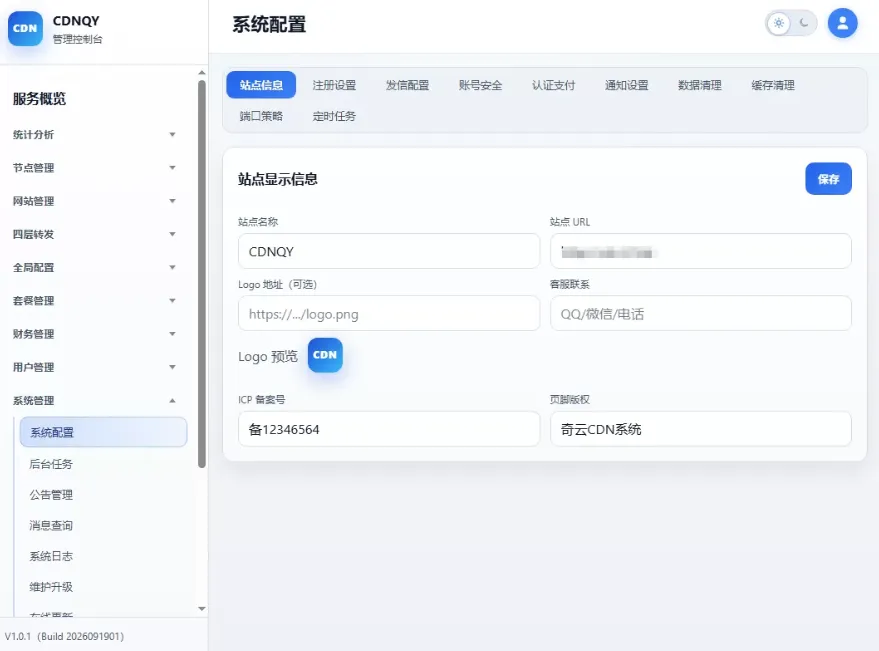Switch to dark mode via moon icon
879x651 pixels.
(x=804, y=24)
